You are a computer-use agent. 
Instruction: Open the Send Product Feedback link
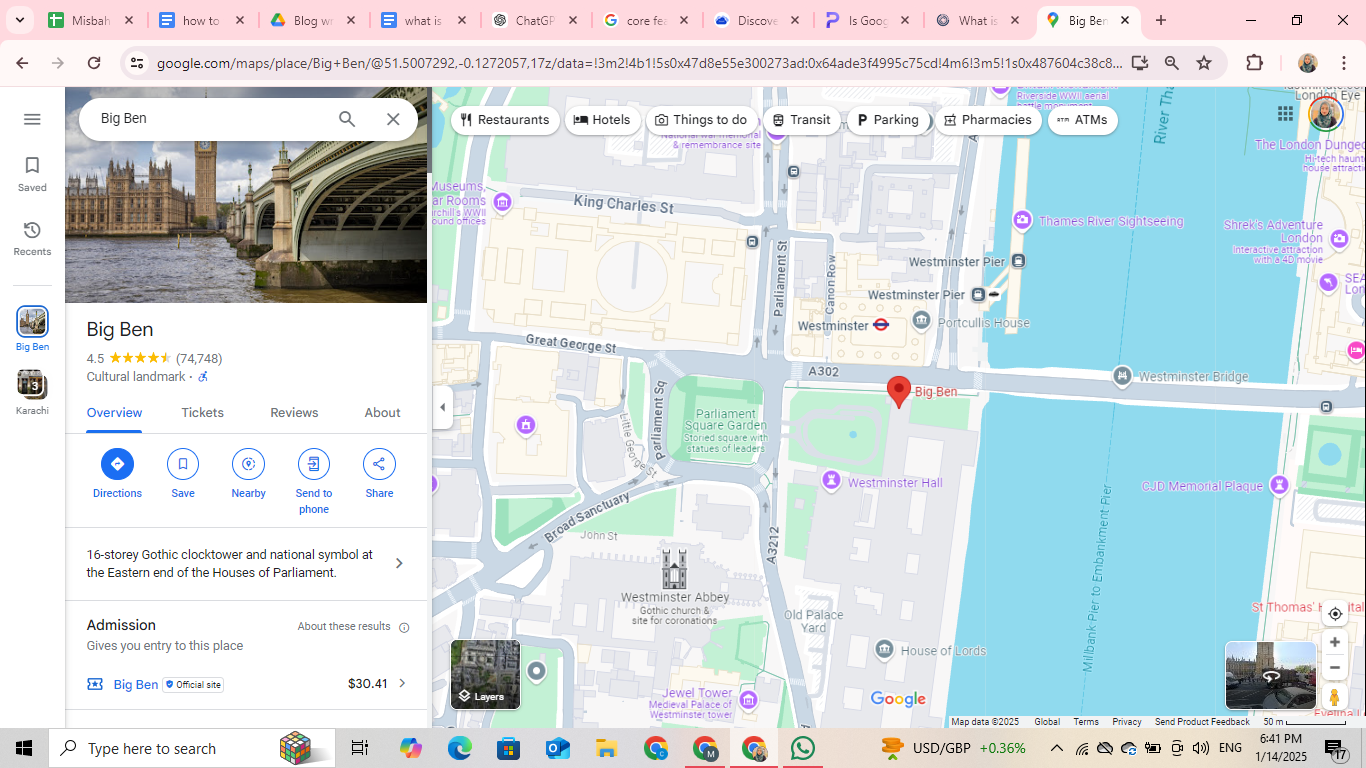pos(1202,722)
